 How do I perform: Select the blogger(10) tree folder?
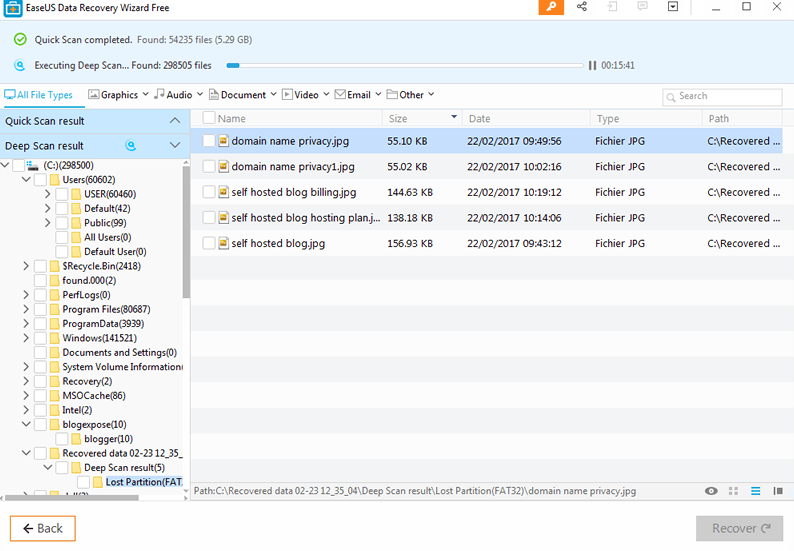pos(108,439)
